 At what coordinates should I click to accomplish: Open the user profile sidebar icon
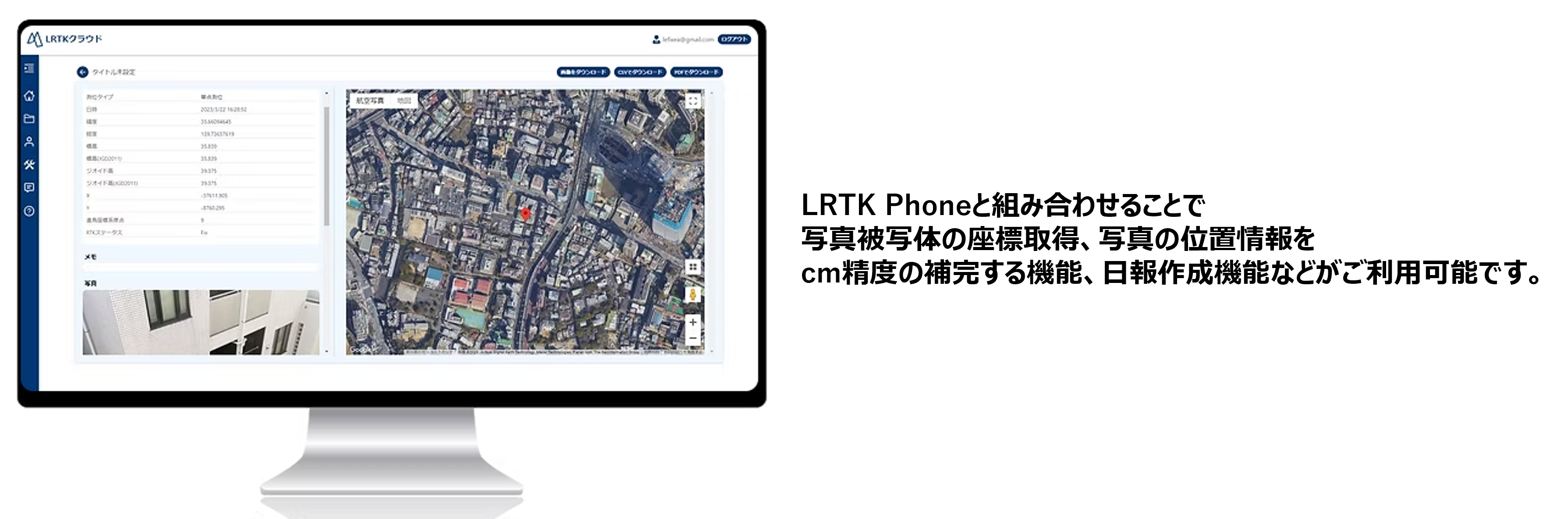tap(28, 142)
